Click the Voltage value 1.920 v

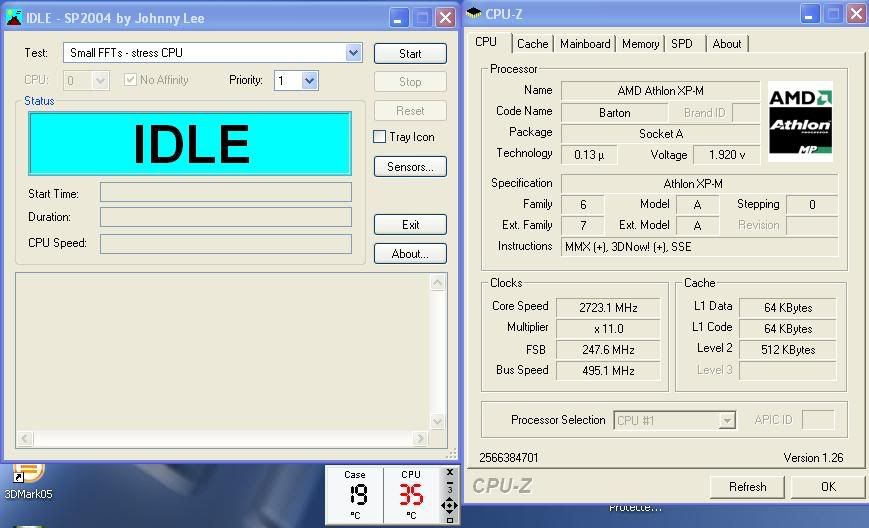[x=727, y=155]
